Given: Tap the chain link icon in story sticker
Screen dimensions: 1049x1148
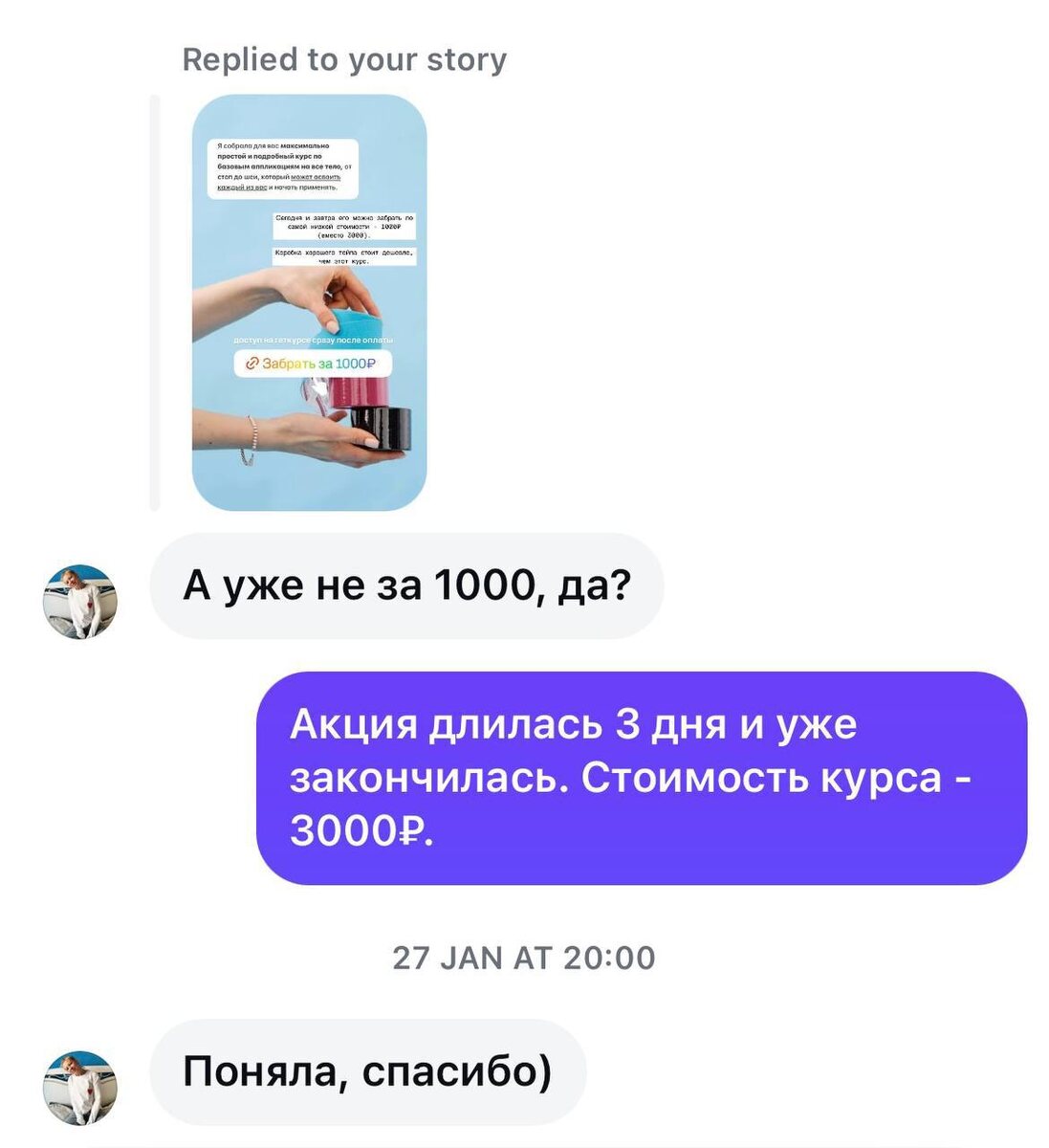Looking at the screenshot, I should [251, 364].
